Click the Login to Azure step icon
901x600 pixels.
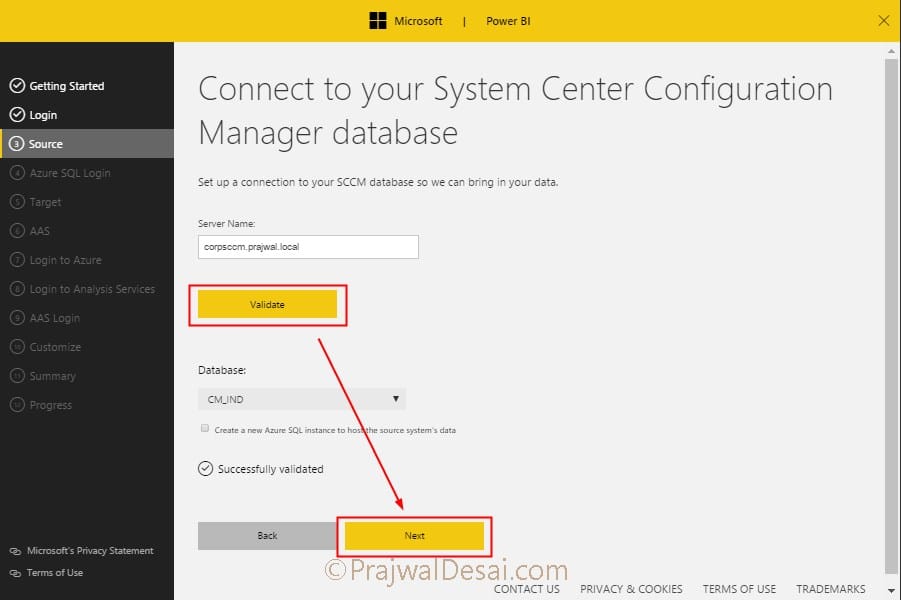pos(17,260)
